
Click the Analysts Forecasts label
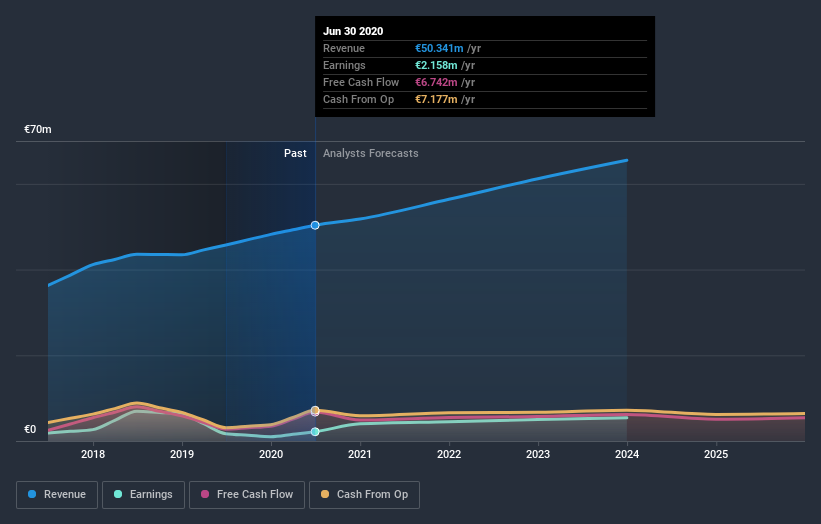click(x=371, y=153)
